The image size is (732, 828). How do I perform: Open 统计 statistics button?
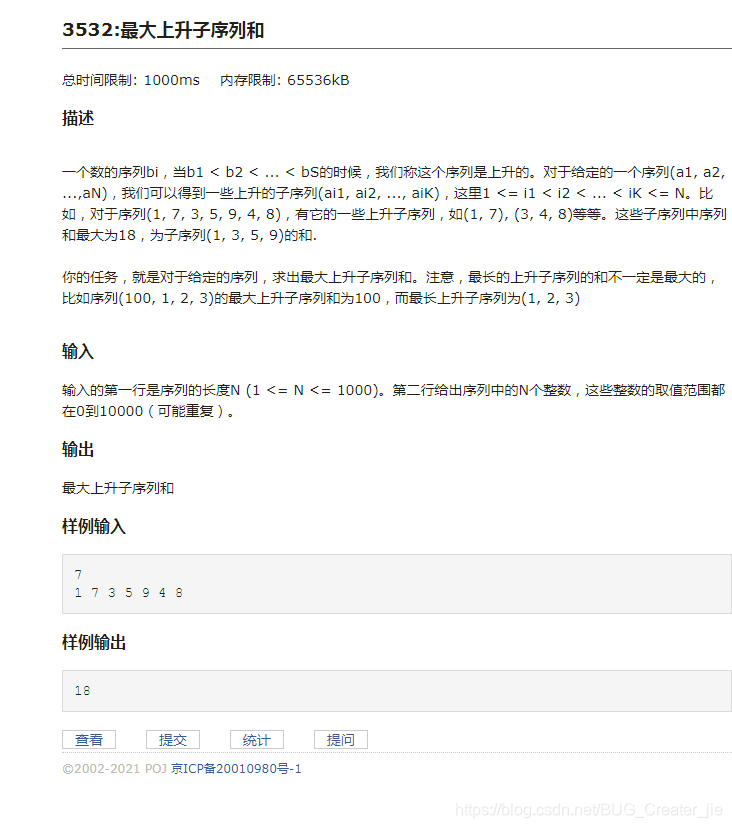click(x=257, y=739)
